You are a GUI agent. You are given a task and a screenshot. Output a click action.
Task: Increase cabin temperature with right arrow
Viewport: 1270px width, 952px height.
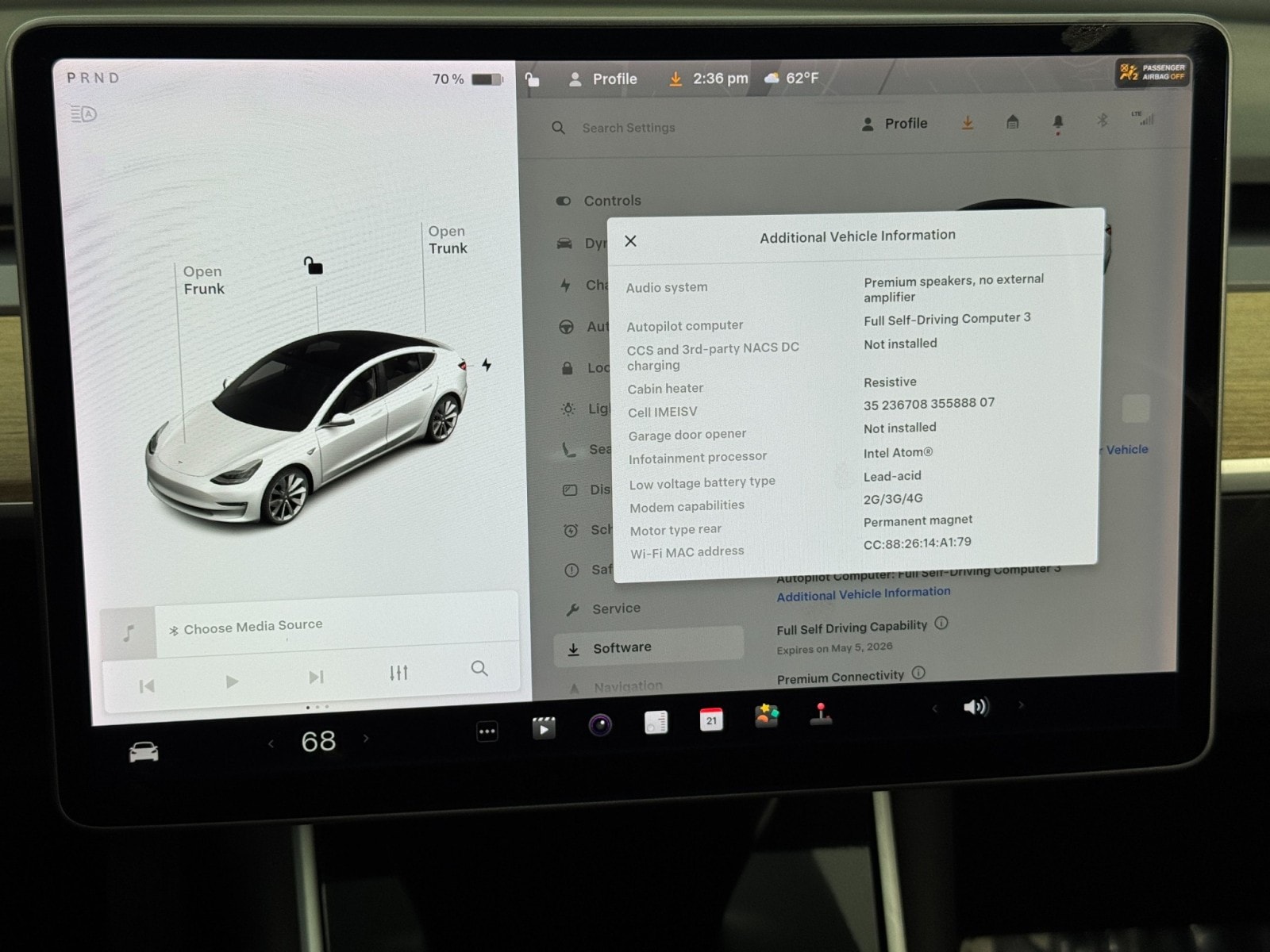point(366,739)
